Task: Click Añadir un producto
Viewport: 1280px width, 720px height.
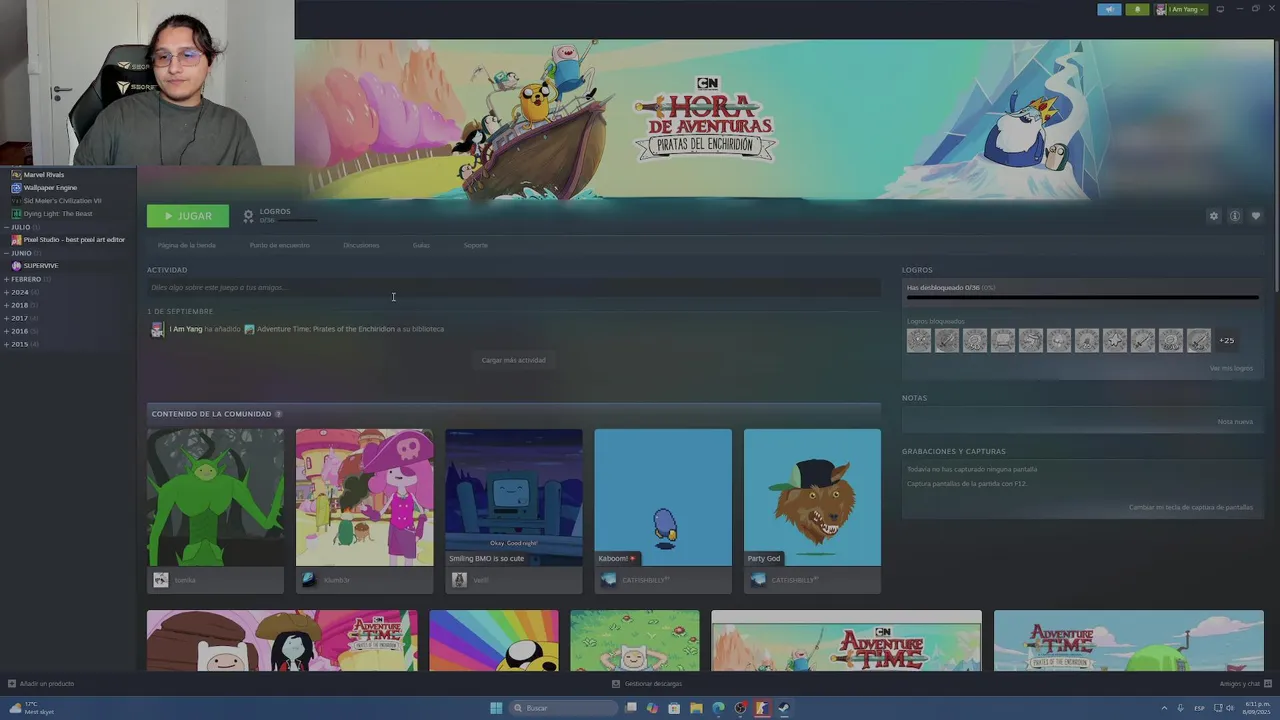Action: tap(41, 684)
